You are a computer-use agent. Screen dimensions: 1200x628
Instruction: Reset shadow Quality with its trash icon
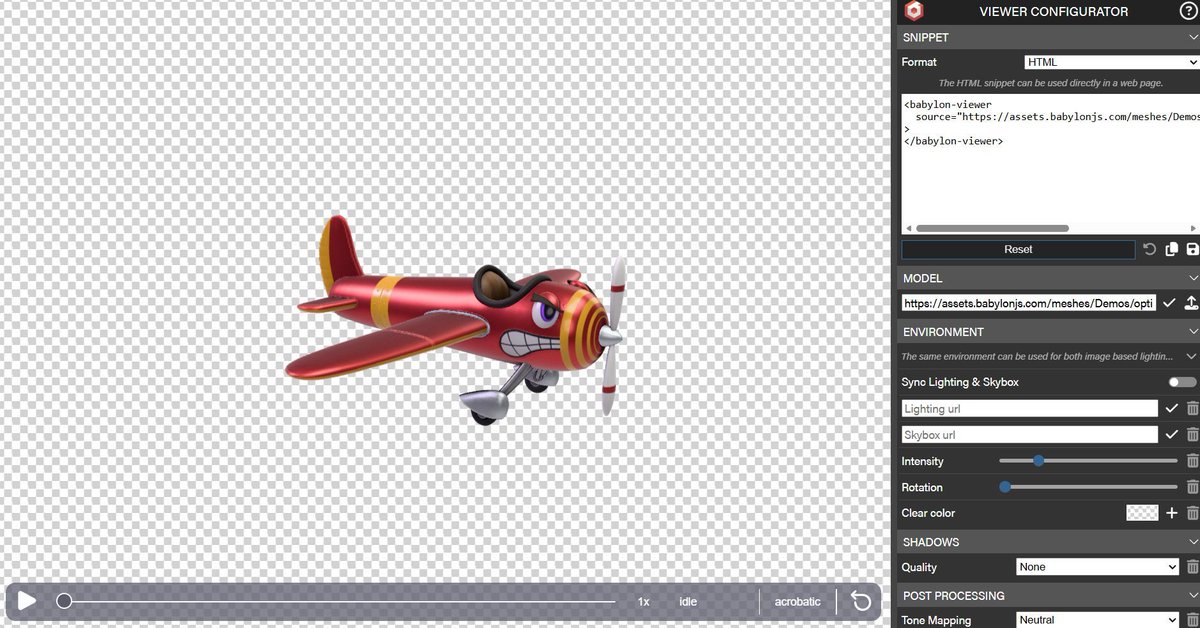[x=1192, y=567]
